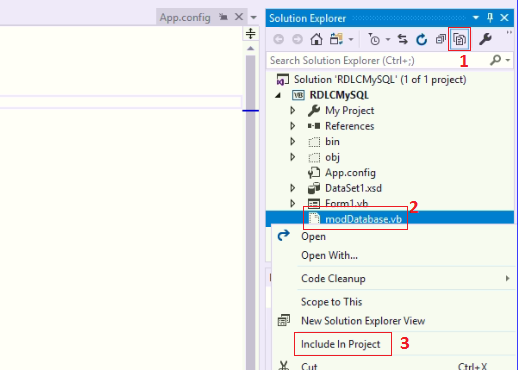Open search options dropdown arrow
Image resolution: width=518 pixels, height=370 pixels.
tap(508, 60)
